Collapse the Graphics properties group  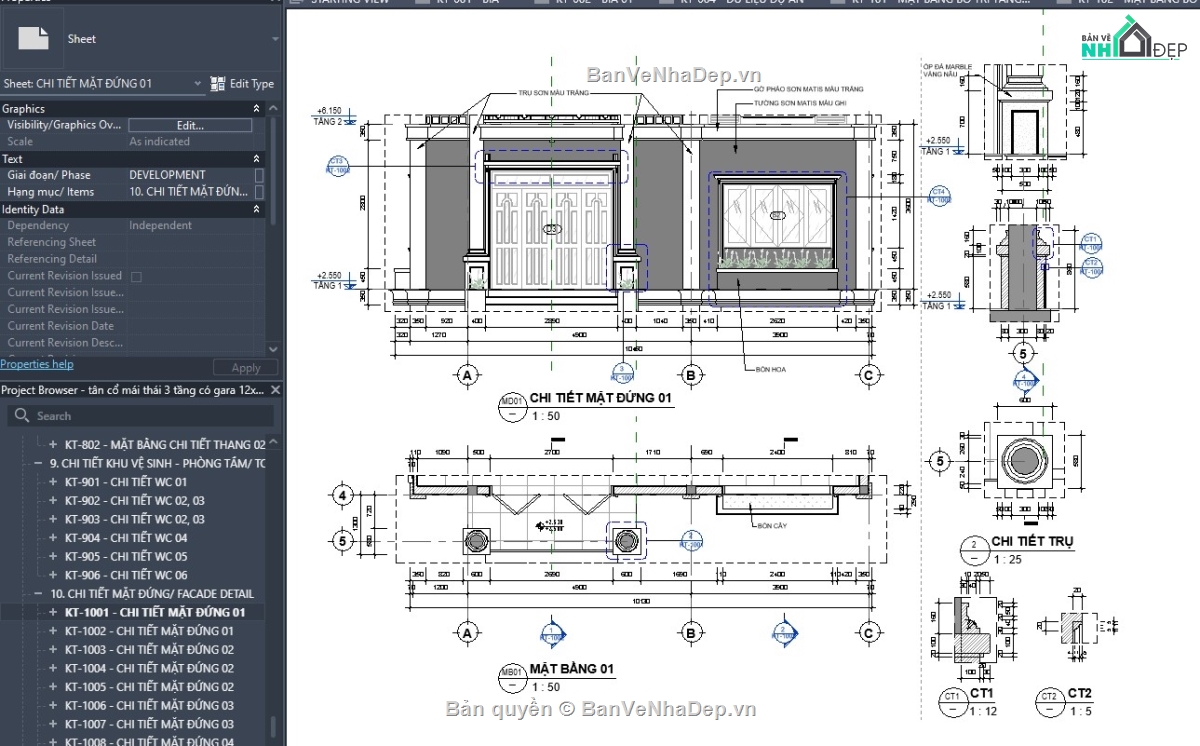tap(256, 109)
